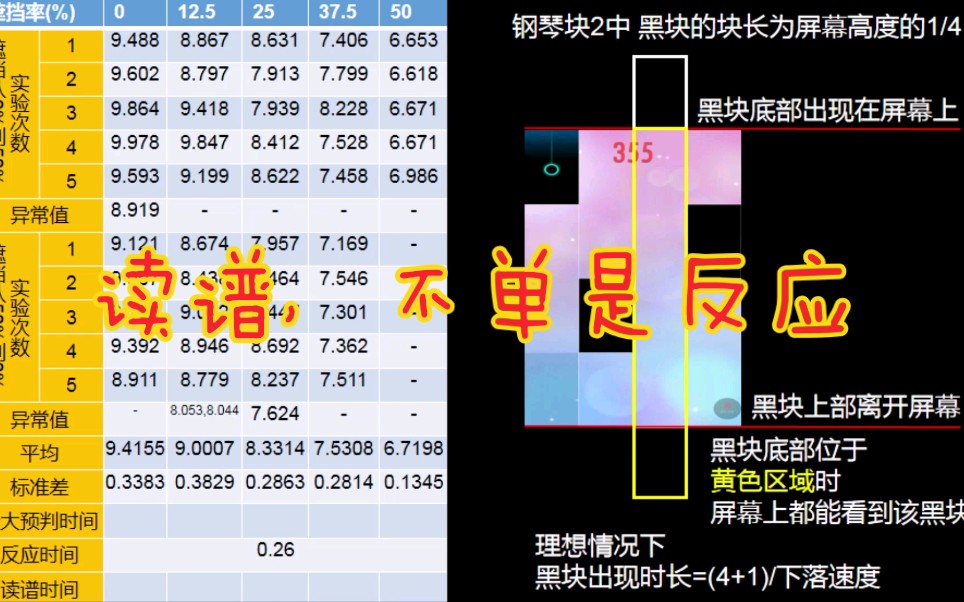This screenshot has height=602, width=964.
Task: Click the standard deviation 0.1345
Action: [413, 483]
